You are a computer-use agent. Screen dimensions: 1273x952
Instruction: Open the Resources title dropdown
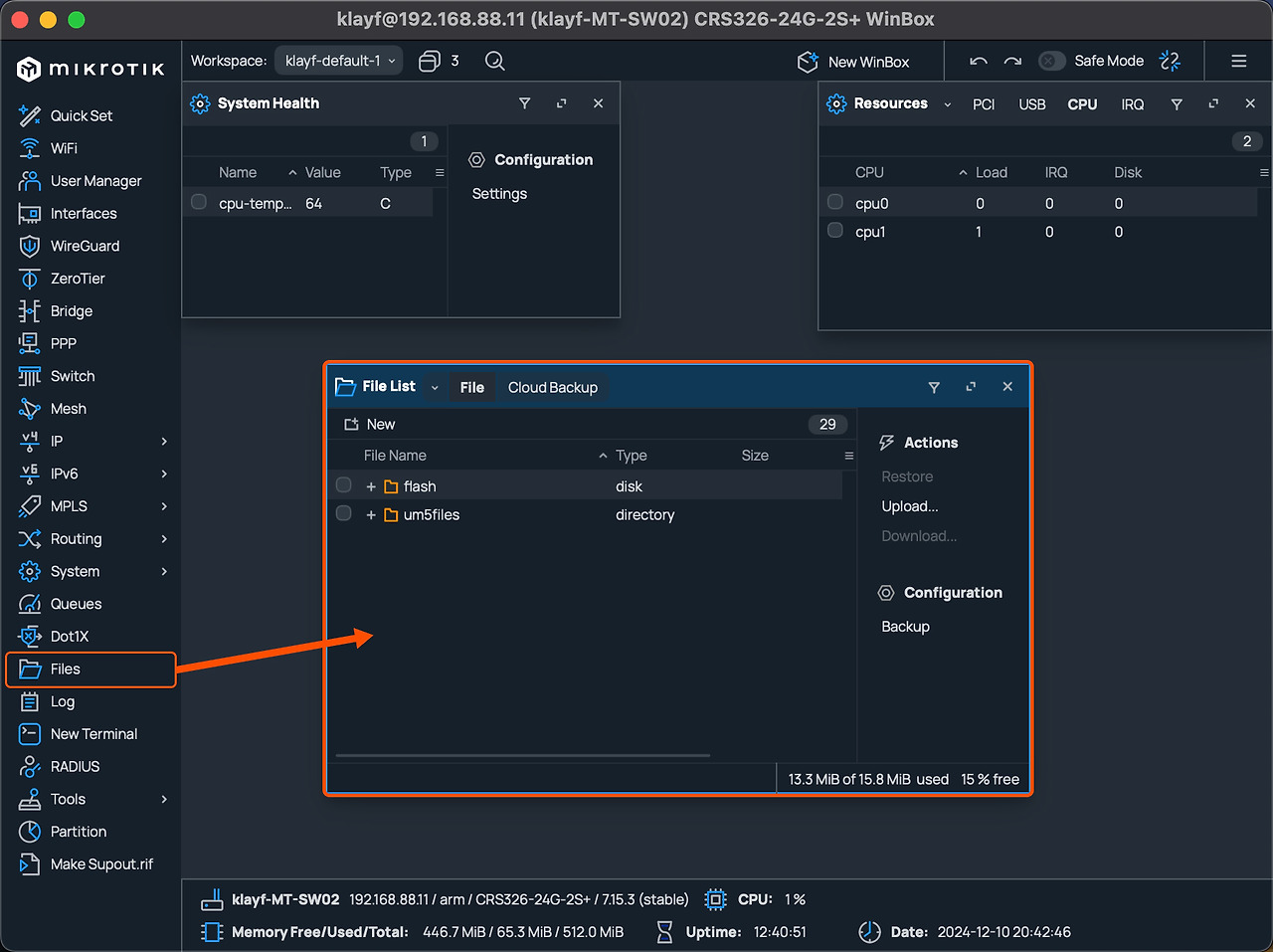point(948,104)
